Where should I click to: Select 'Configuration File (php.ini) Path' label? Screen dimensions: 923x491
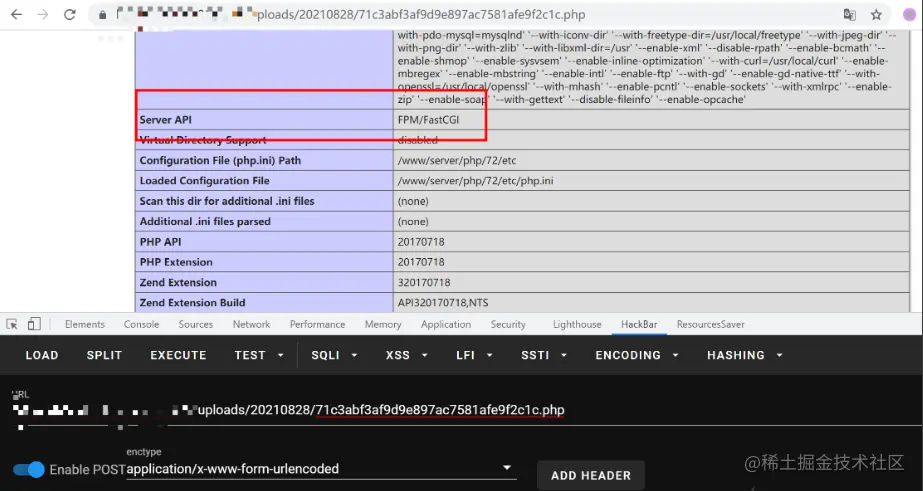point(220,160)
